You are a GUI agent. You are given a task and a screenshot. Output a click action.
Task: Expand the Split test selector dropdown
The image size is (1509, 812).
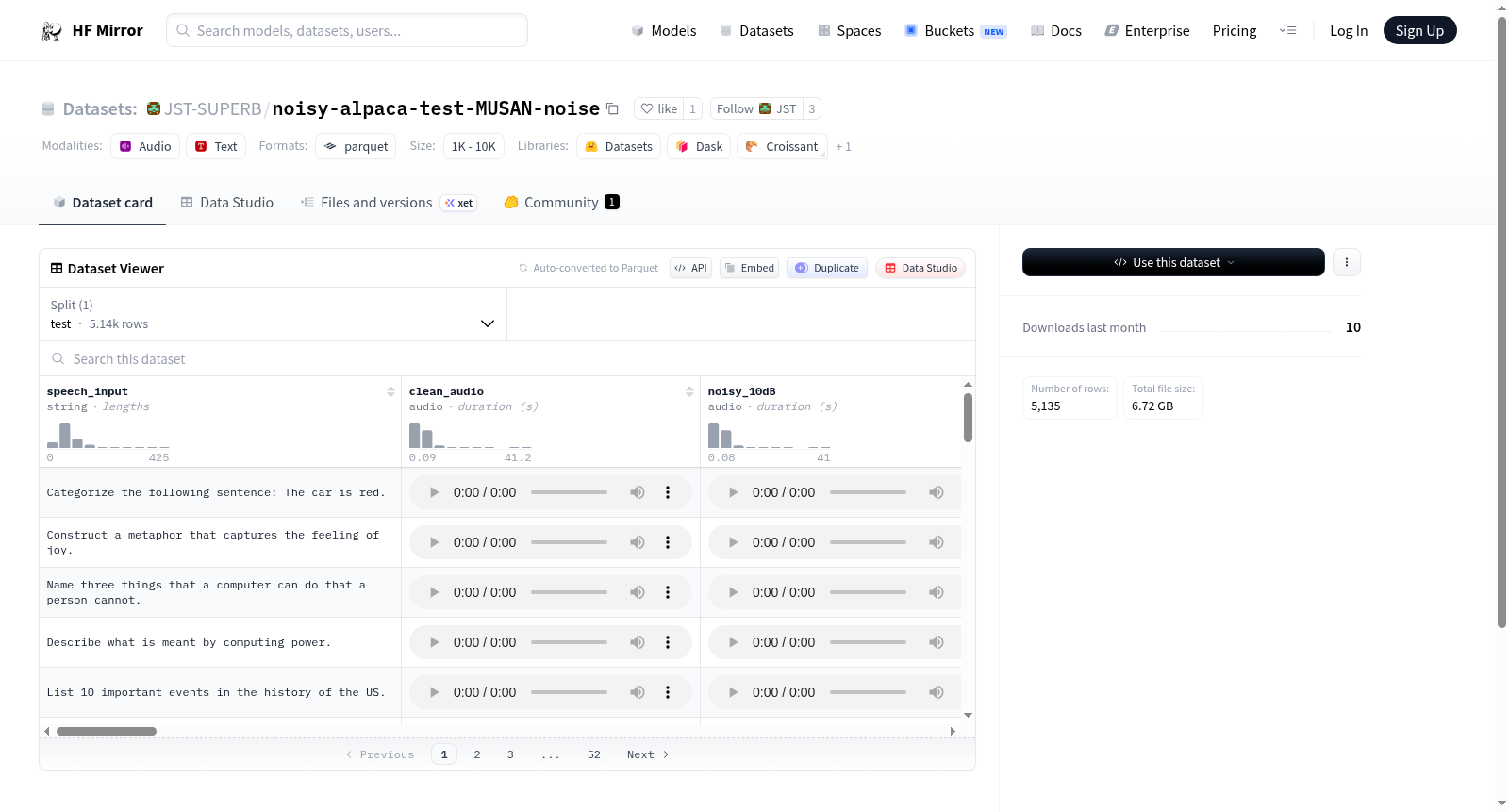point(274,314)
